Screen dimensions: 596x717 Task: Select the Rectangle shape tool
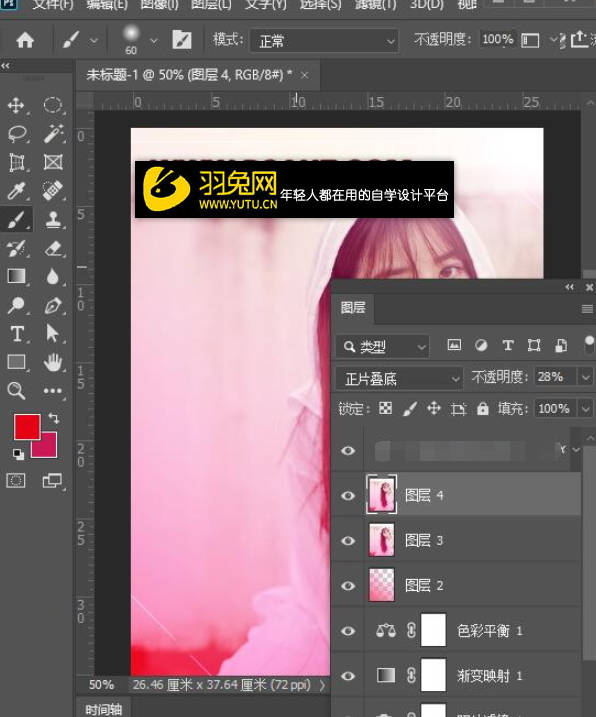click(16, 362)
